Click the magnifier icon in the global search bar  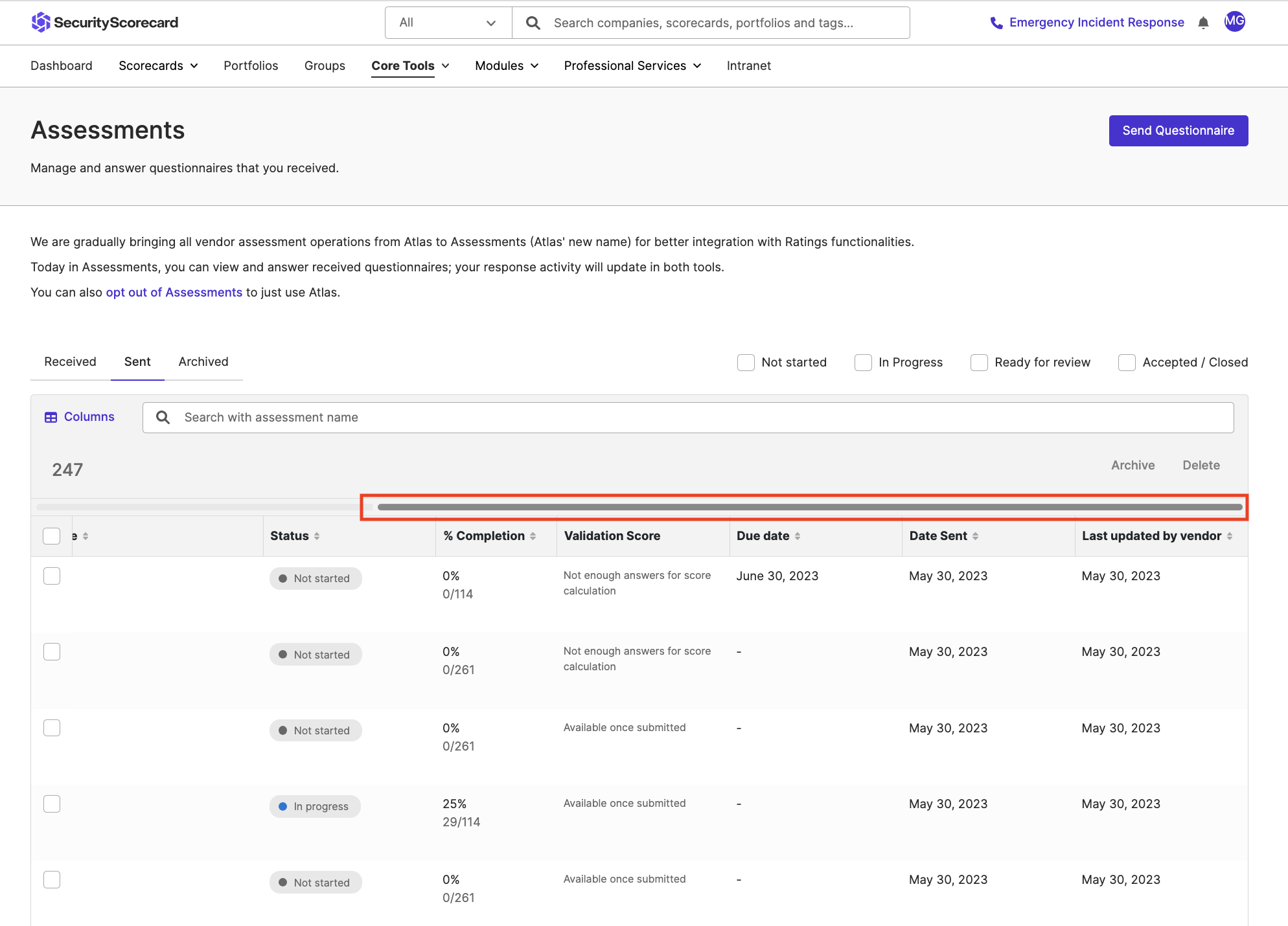click(x=533, y=22)
